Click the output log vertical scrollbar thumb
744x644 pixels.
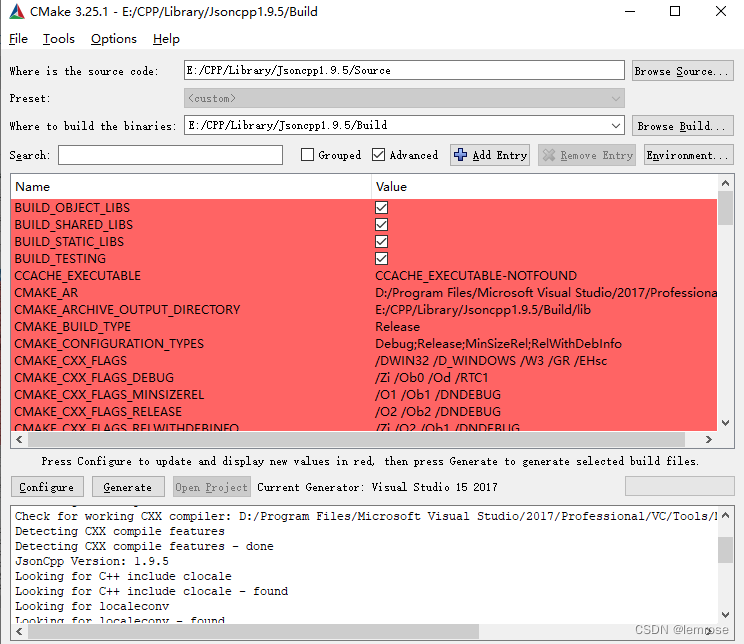point(725,550)
